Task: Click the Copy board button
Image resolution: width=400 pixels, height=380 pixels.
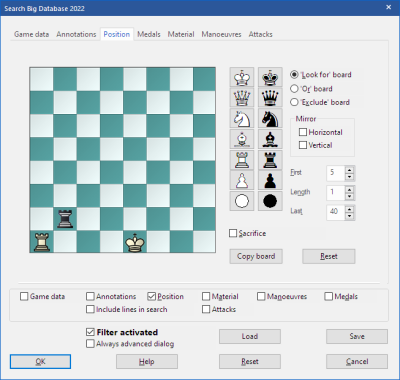Action: tap(256, 256)
